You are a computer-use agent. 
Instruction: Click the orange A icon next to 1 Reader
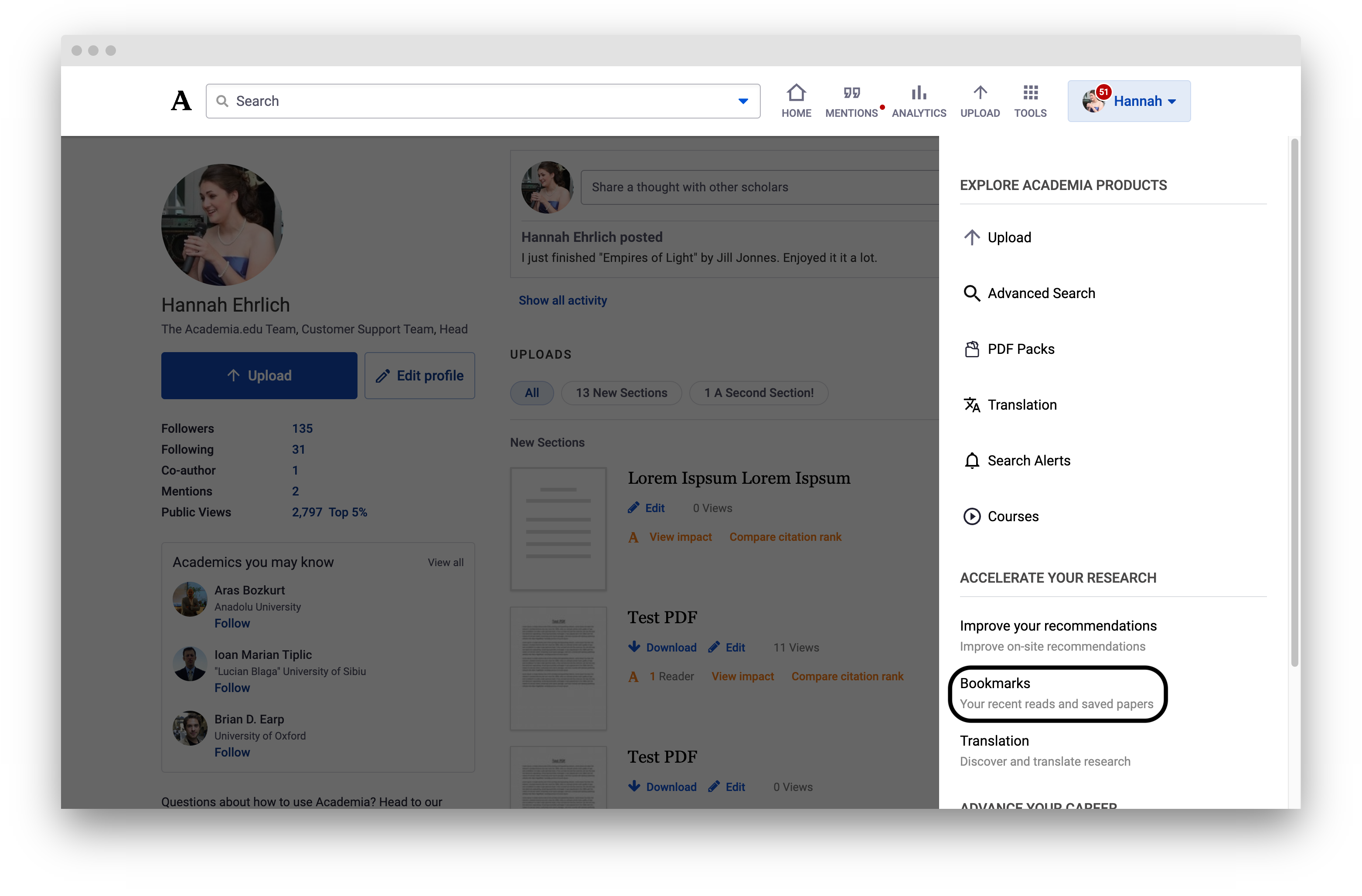coord(633,677)
